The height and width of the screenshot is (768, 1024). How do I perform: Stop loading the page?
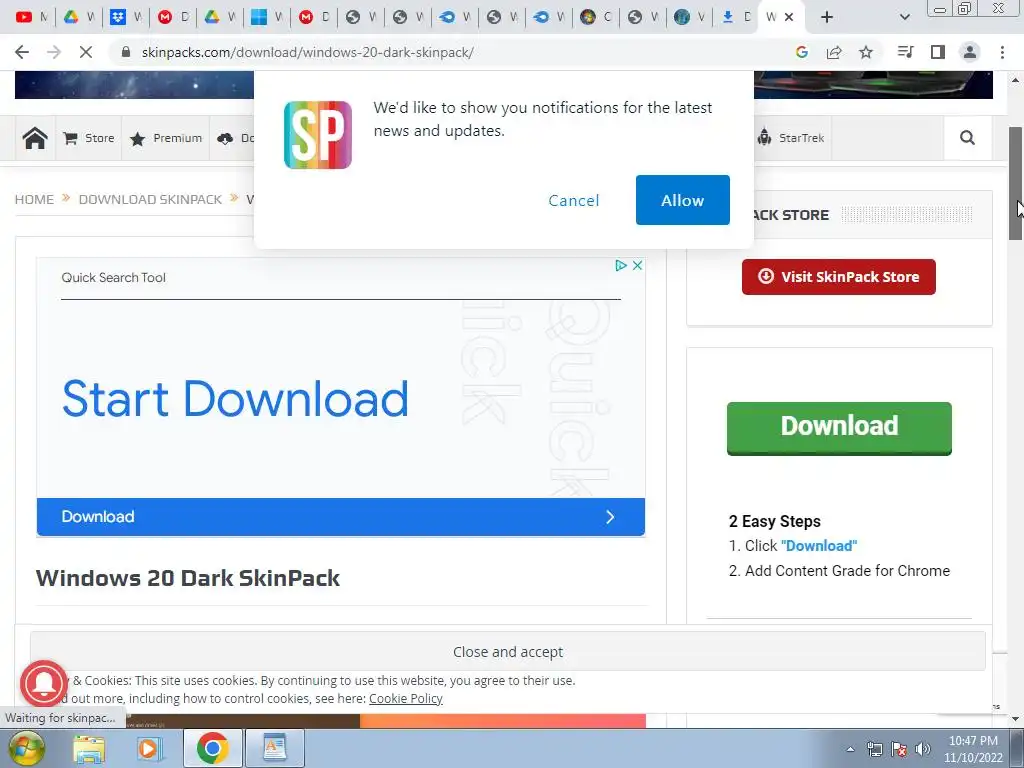pyautogui.click(x=86, y=52)
